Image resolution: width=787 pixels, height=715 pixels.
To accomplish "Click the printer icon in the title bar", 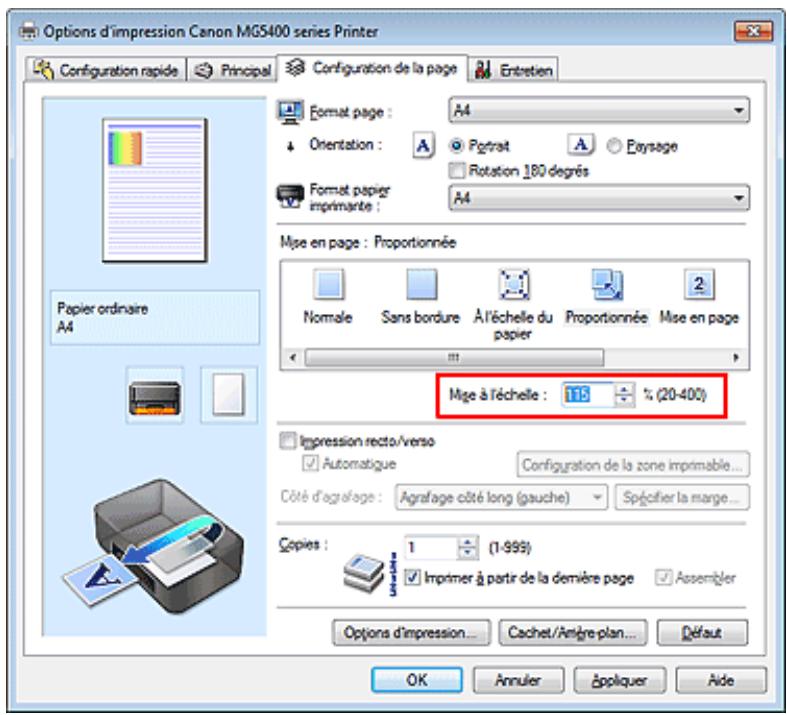I will click(x=28, y=31).
